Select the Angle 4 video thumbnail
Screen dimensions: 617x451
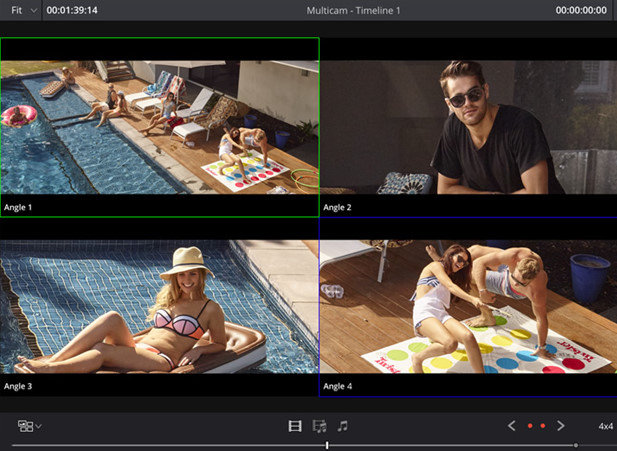[468, 307]
